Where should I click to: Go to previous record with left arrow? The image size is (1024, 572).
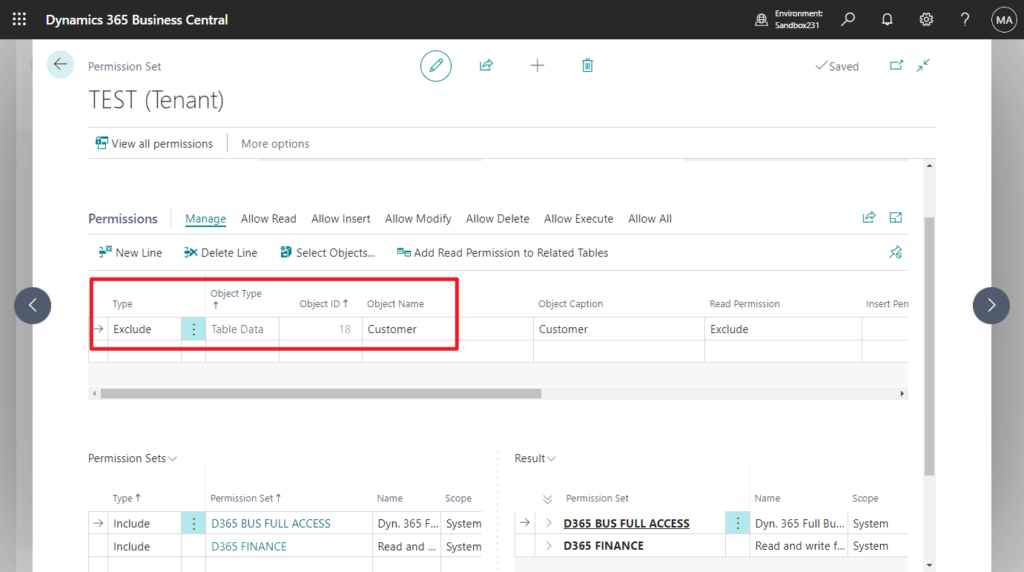click(x=33, y=305)
